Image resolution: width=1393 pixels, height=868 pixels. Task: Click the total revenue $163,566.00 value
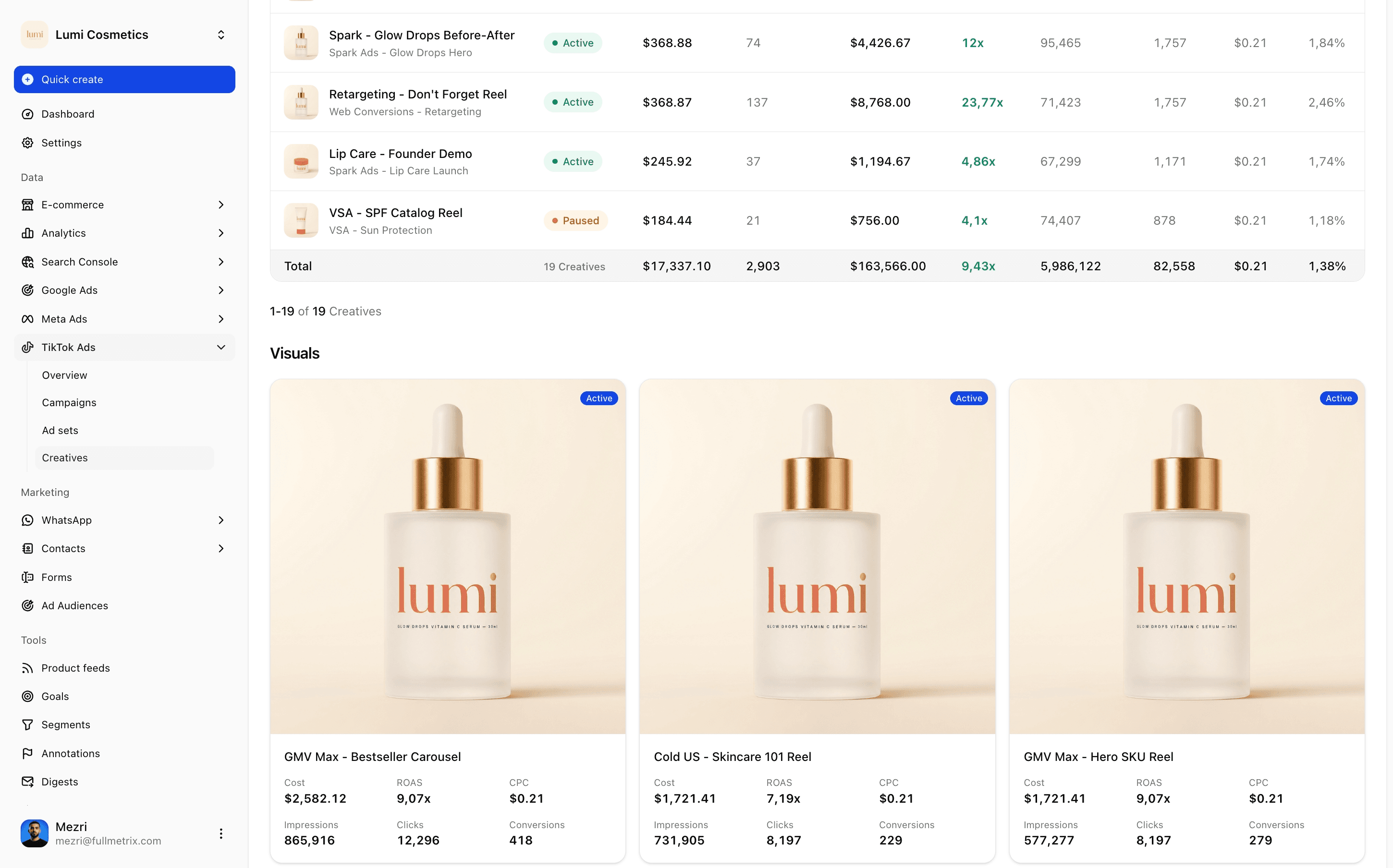888,266
